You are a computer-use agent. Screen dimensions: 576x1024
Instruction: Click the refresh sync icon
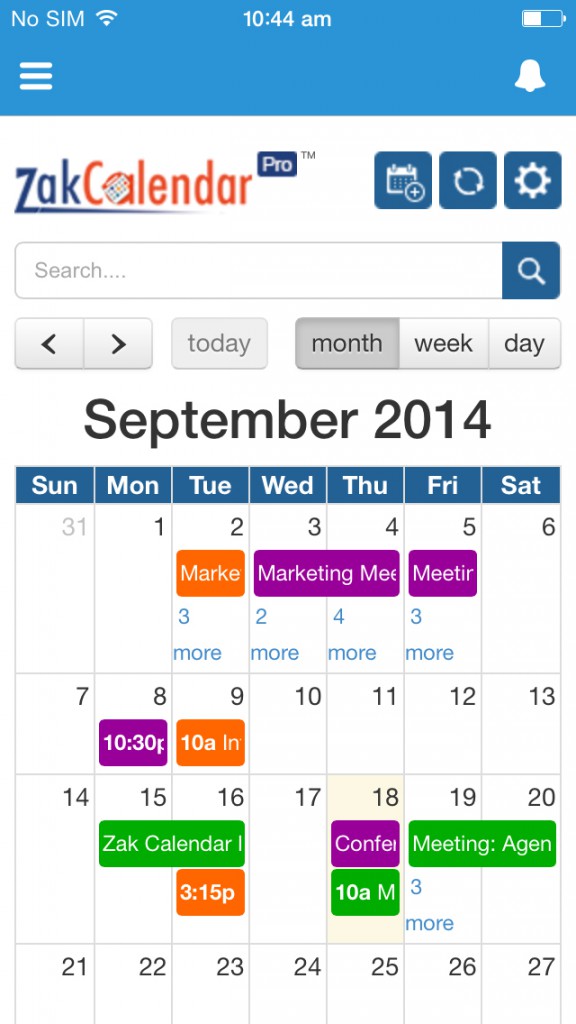pos(468,180)
